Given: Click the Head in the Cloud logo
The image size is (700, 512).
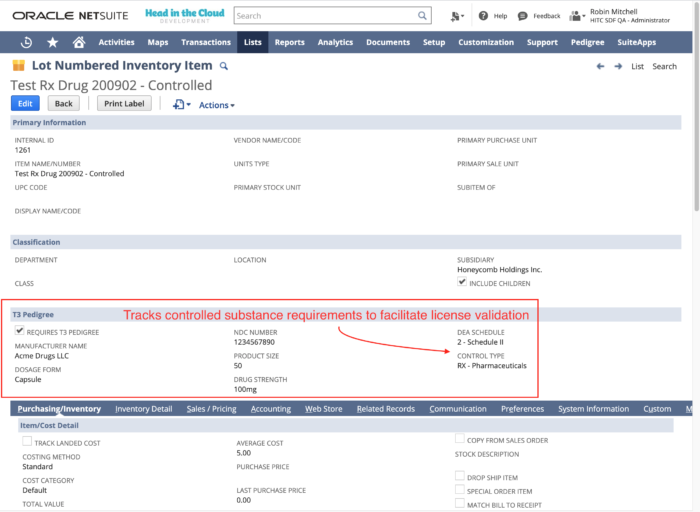Looking at the screenshot, I should tap(184, 15).
